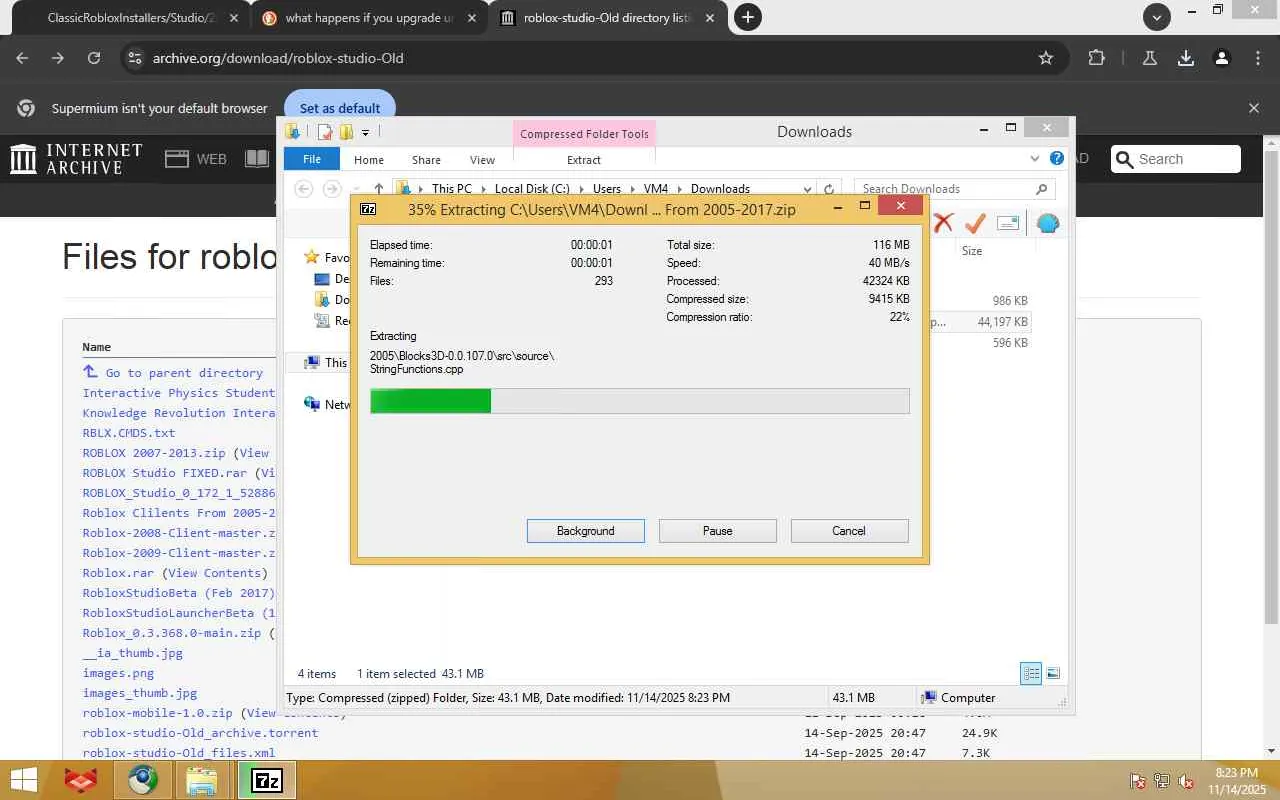The height and width of the screenshot is (800, 1280).
Task: Open the roblox-studio-Old_archive.torrent link
Action: point(200,733)
